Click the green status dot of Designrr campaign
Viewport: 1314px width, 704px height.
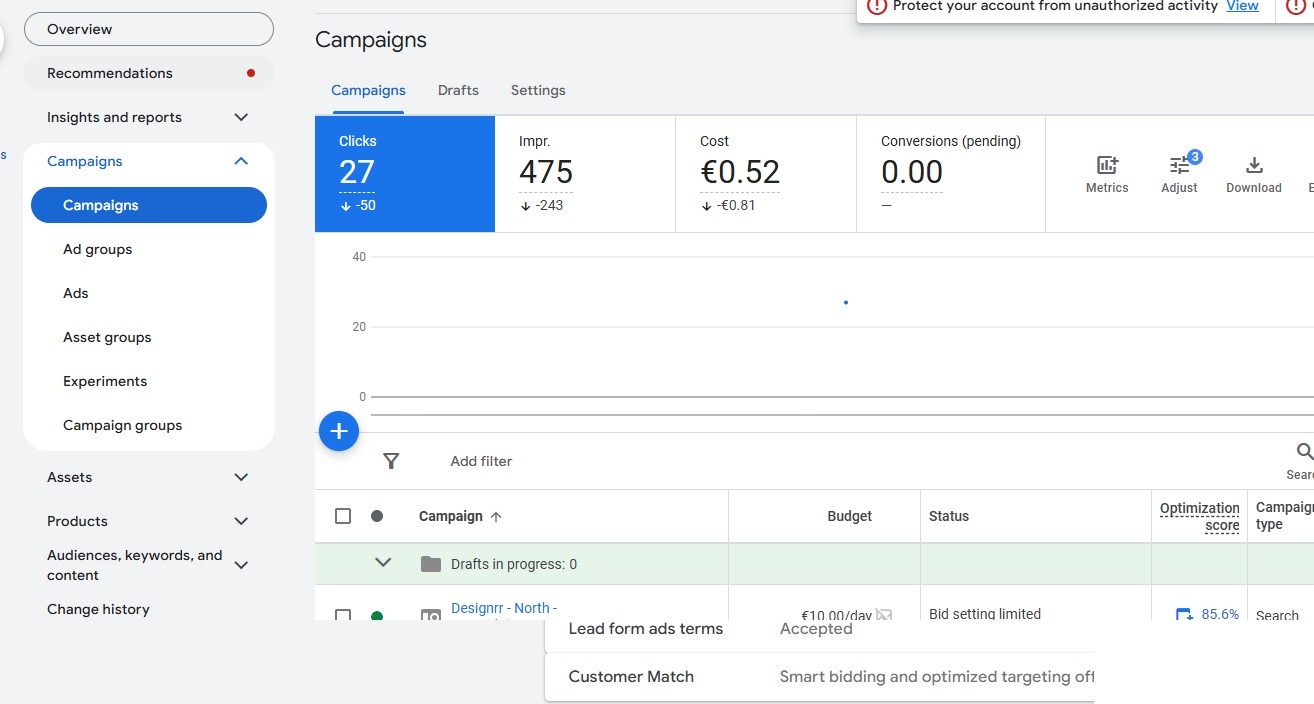pos(377,616)
